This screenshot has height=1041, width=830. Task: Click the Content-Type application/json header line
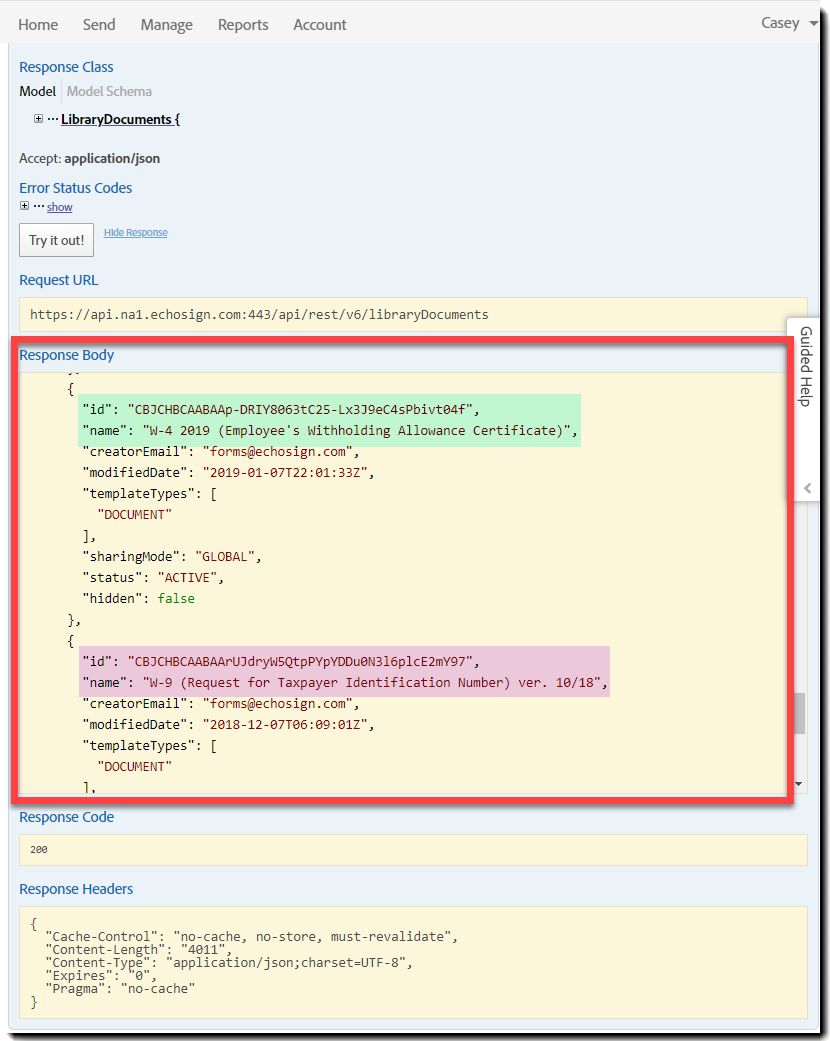[228, 963]
